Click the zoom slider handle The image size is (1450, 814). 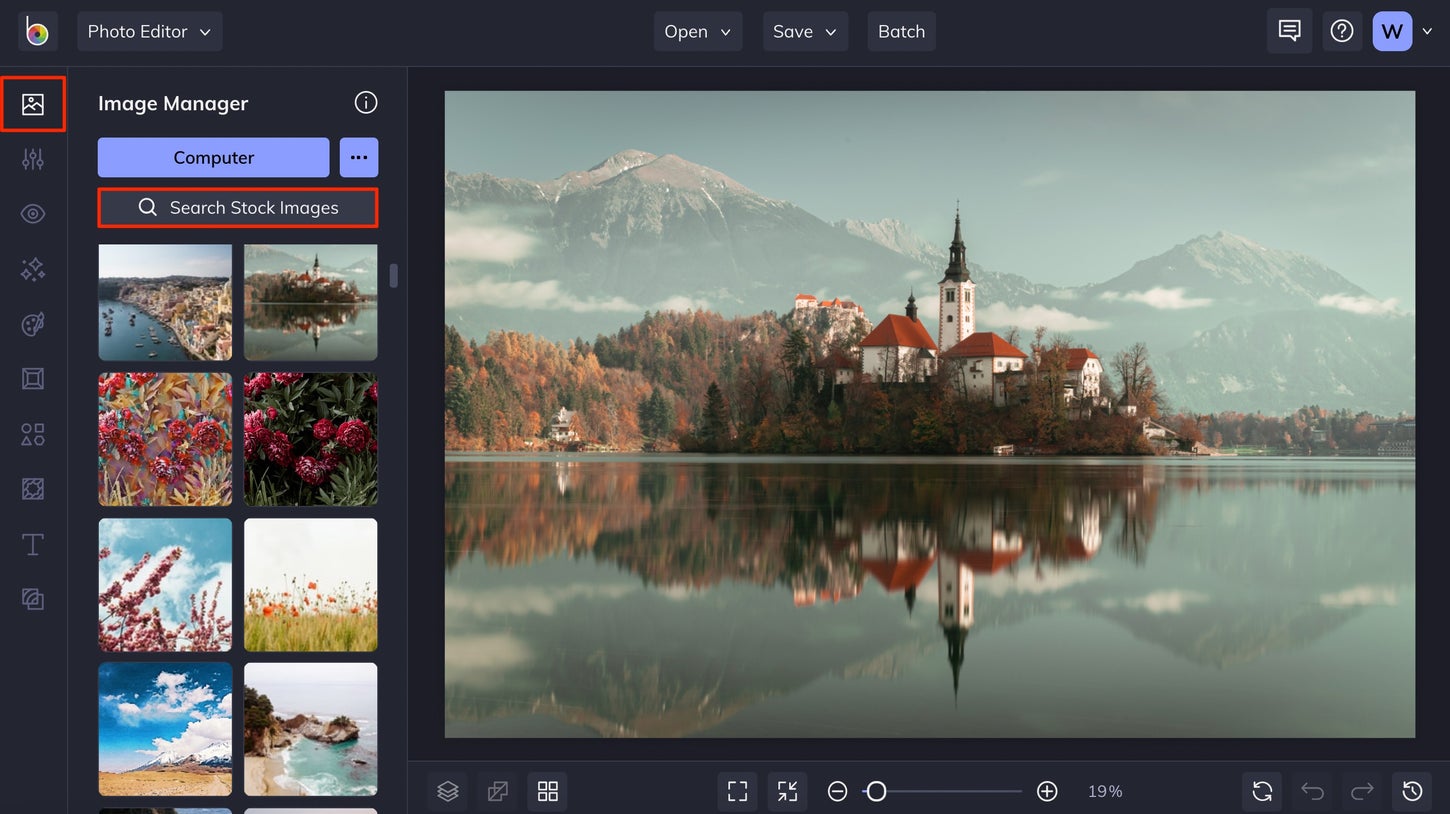point(876,791)
